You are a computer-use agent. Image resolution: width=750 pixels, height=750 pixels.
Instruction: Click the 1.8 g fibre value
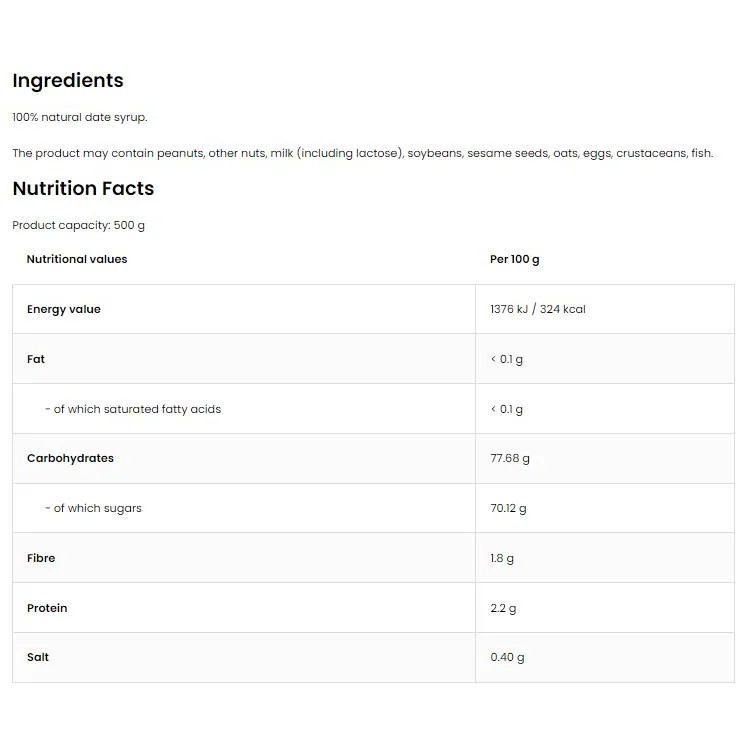tap(502, 559)
